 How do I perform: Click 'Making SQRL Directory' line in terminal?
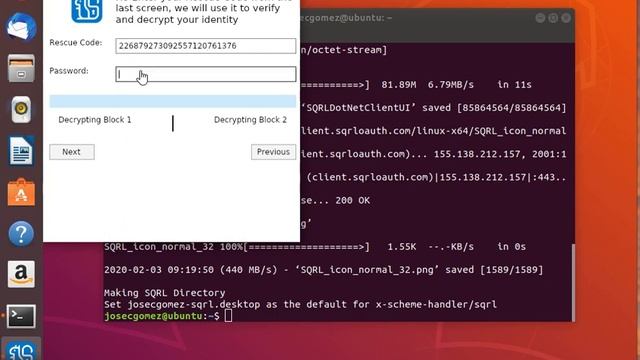point(164,293)
